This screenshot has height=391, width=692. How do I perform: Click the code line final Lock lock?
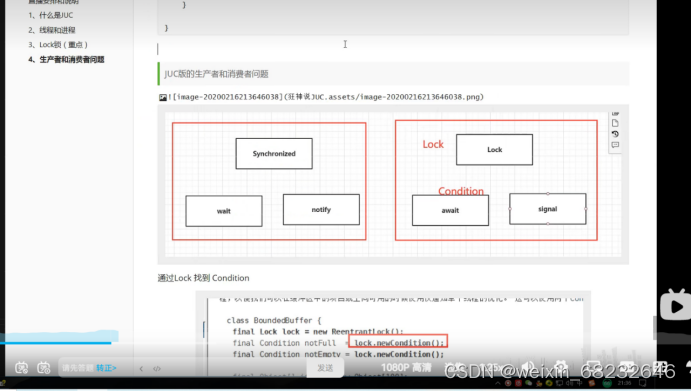[318, 331]
